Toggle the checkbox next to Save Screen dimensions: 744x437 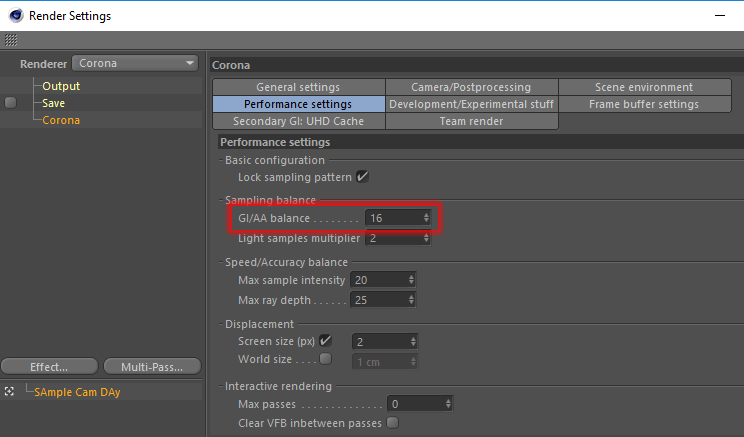coord(10,102)
